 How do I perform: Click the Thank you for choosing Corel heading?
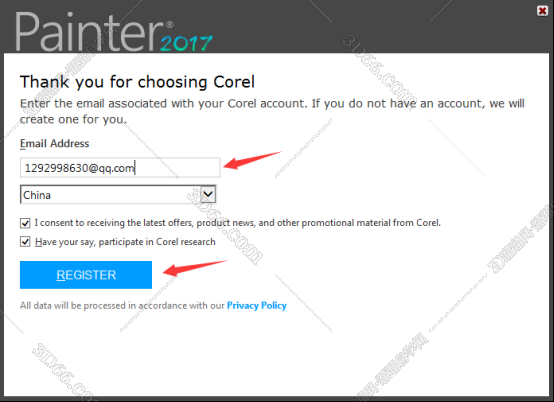[x=137, y=82]
